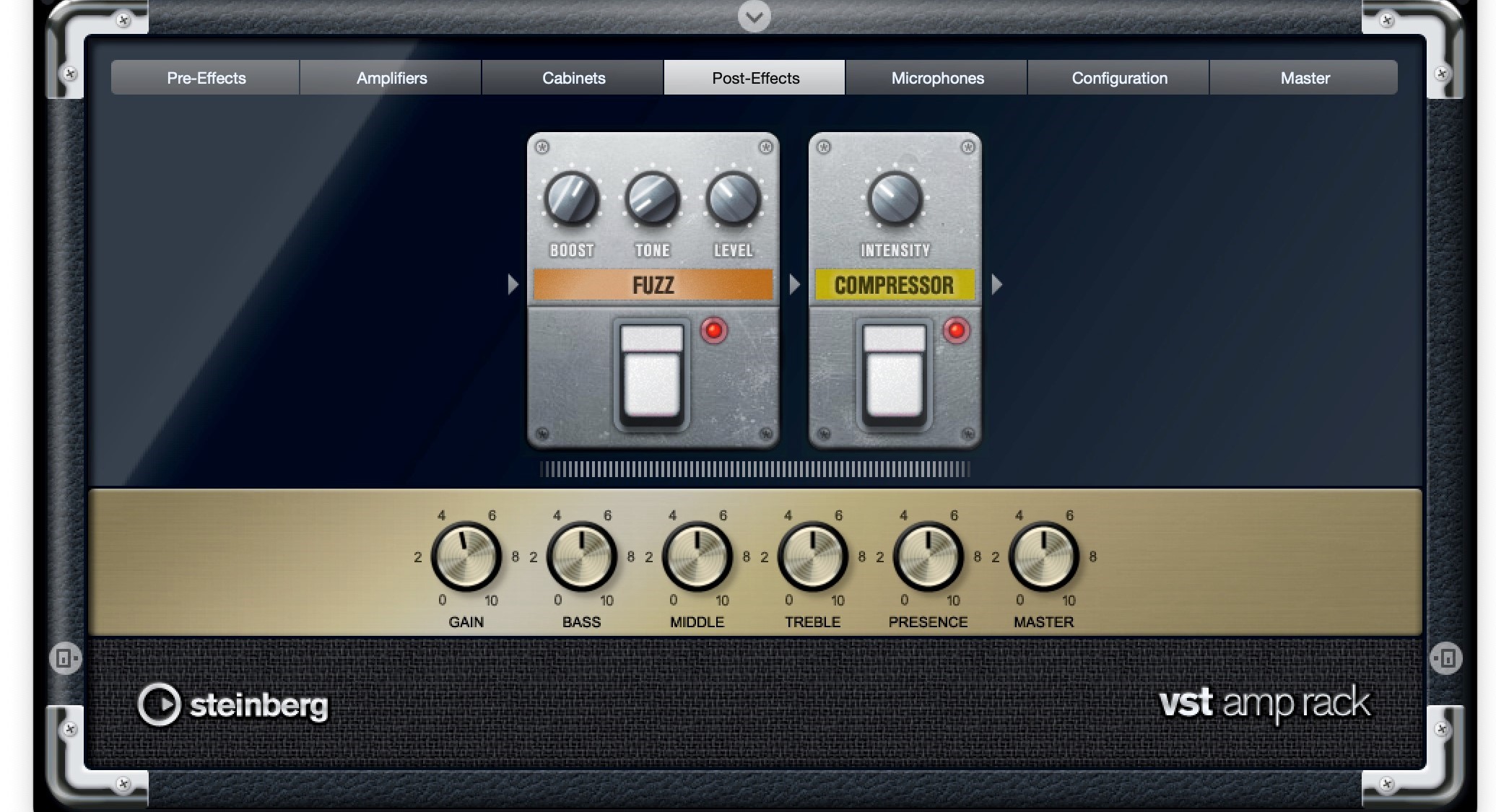The image size is (1496, 812).
Task: Click the arrow between Fuzz and Compressor
Action: pos(794,284)
